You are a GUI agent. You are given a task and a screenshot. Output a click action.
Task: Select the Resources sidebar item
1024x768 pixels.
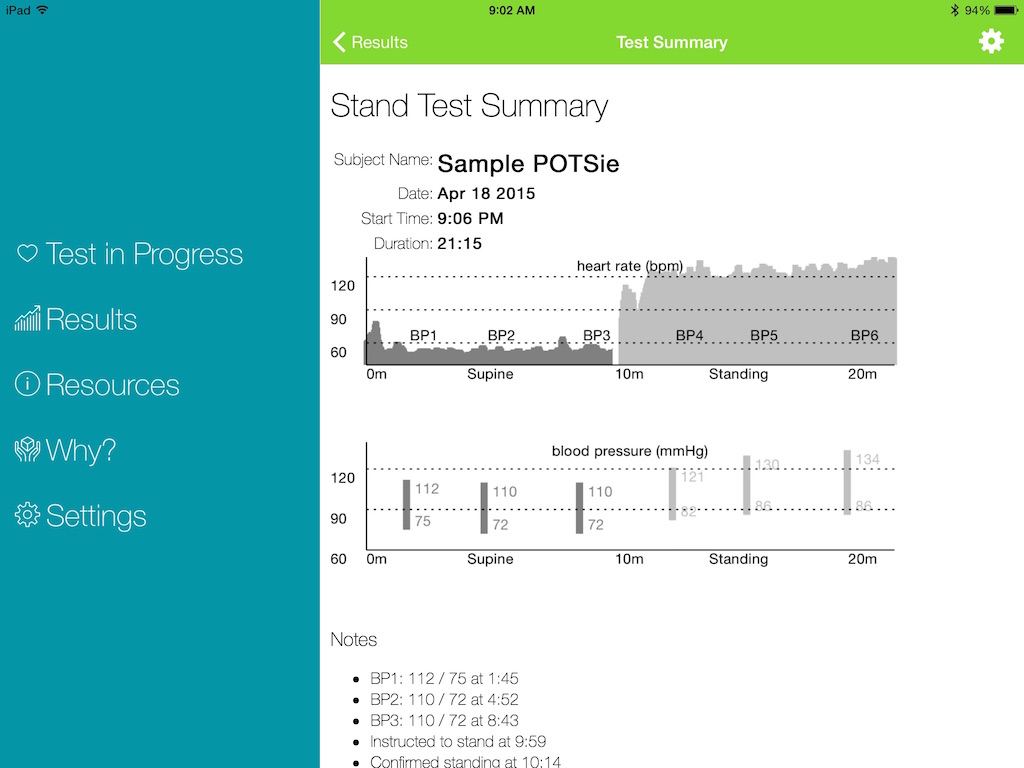point(112,385)
